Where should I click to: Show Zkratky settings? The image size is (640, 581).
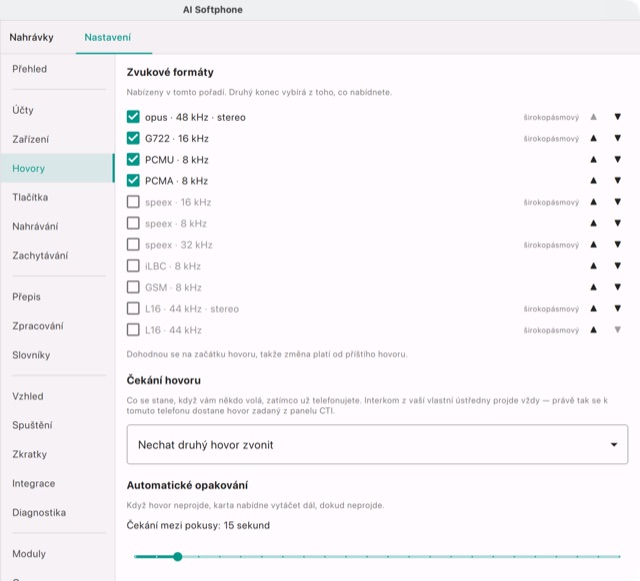[x=58, y=454]
